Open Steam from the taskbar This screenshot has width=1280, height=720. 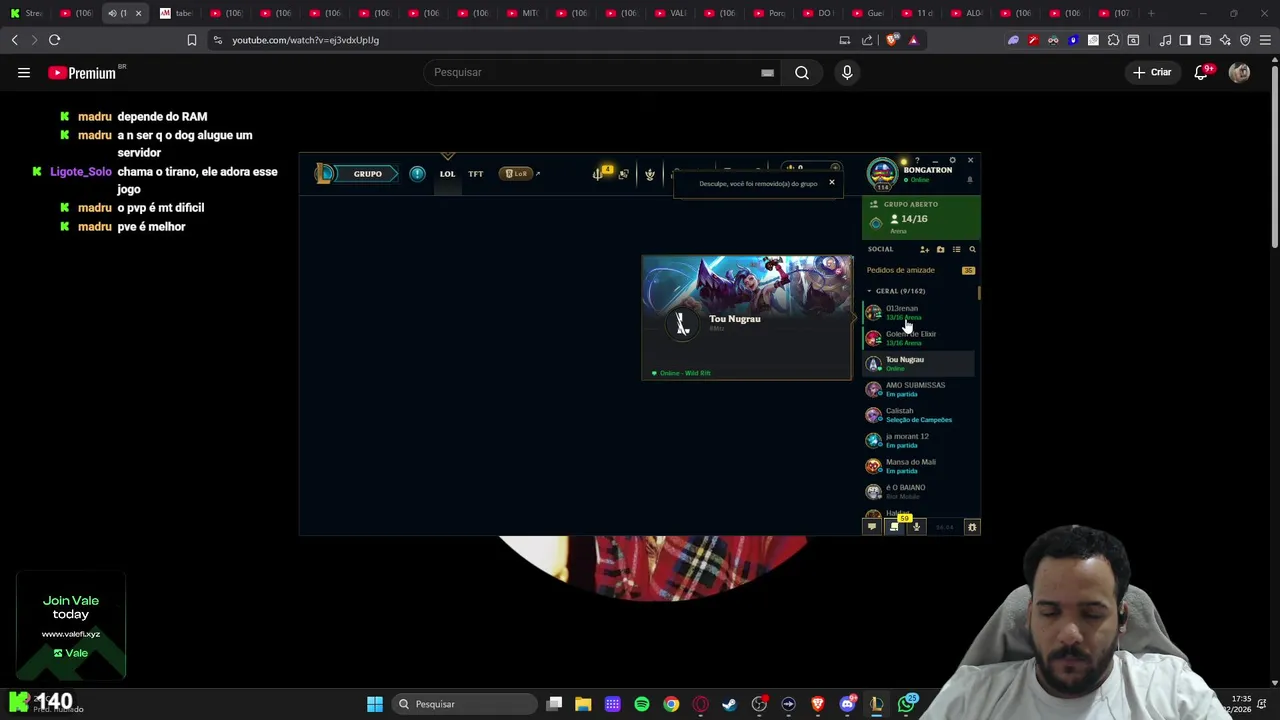coord(729,704)
